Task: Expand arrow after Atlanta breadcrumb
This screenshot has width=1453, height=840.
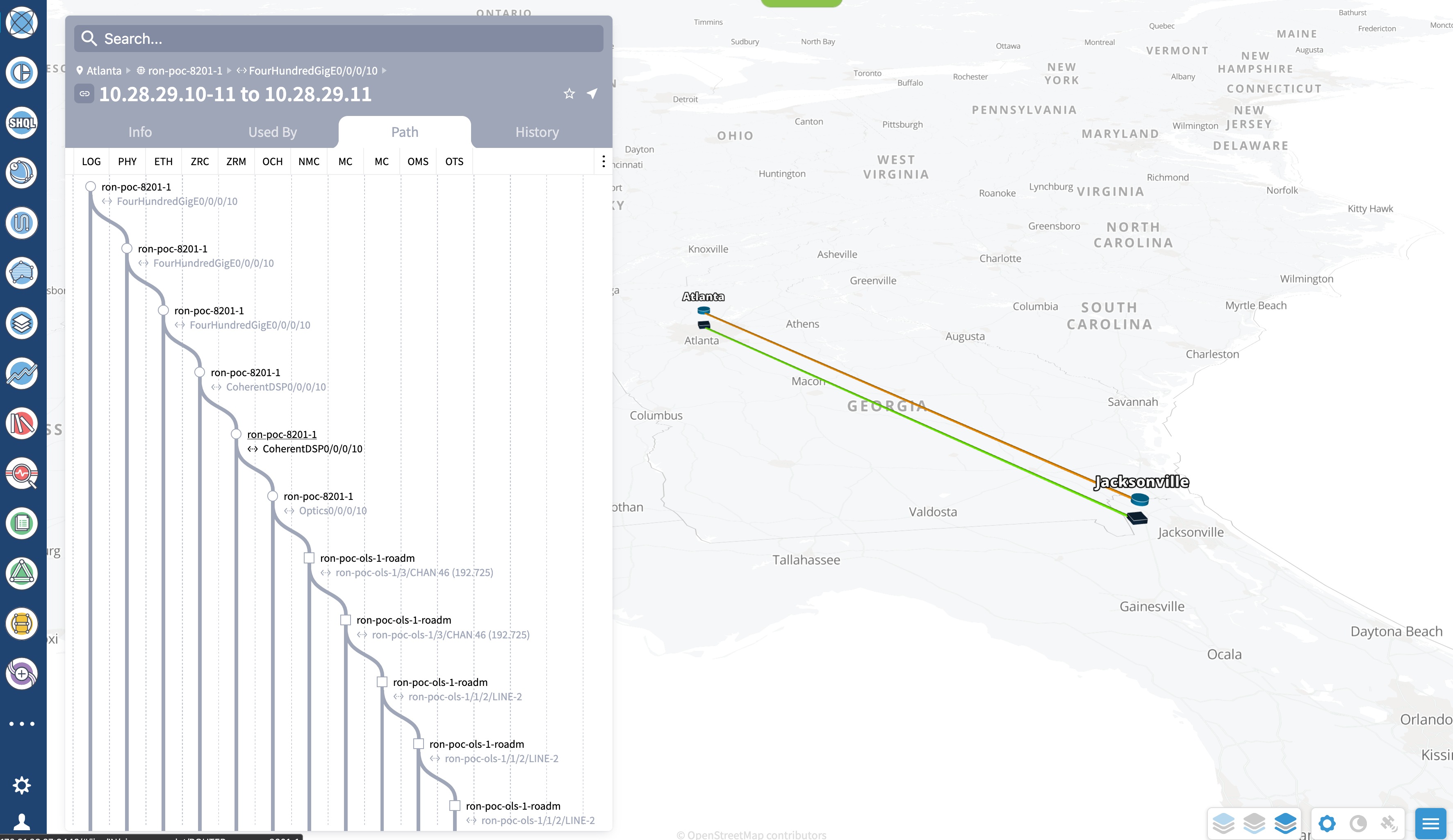Action: (x=129, y=70)
